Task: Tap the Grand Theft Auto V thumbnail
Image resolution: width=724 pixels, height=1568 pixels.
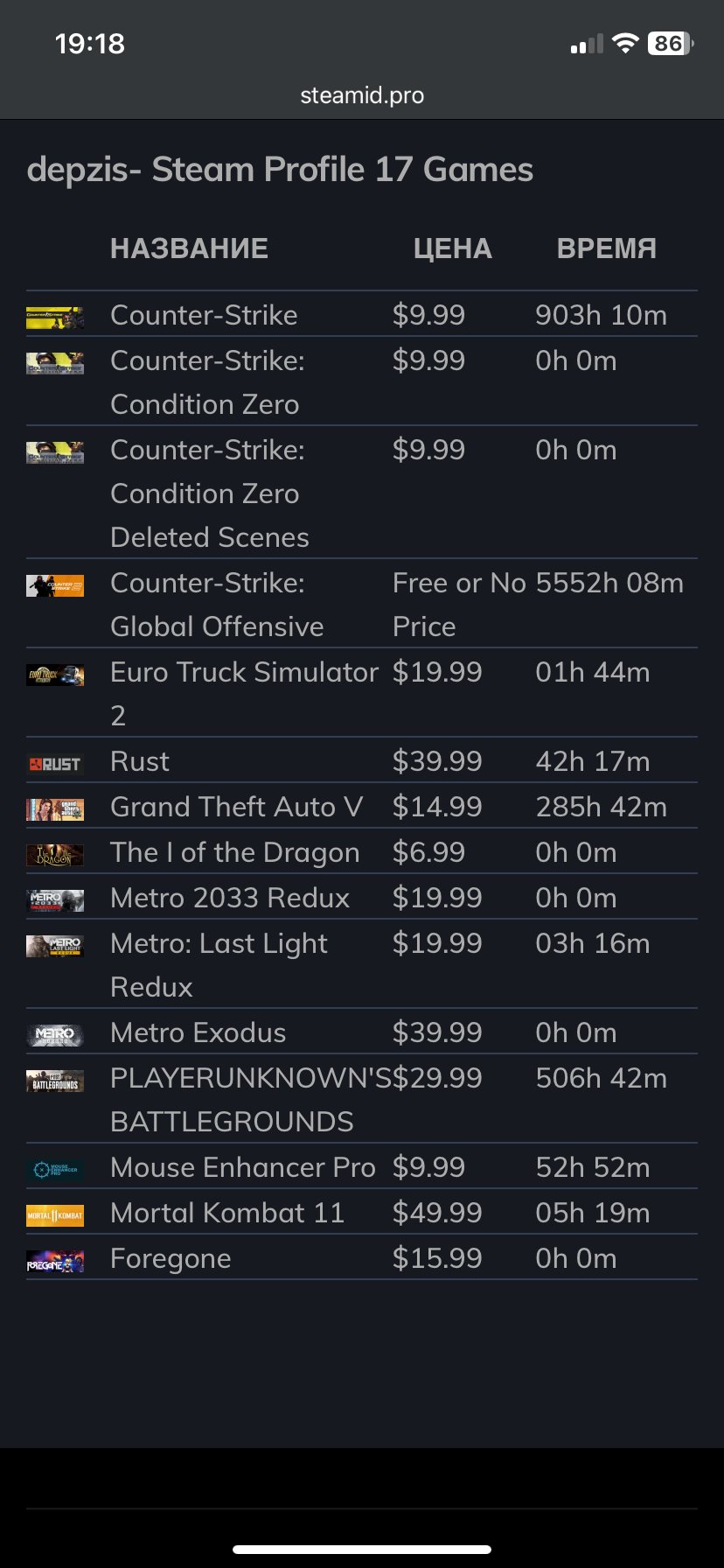Action: 55,809
